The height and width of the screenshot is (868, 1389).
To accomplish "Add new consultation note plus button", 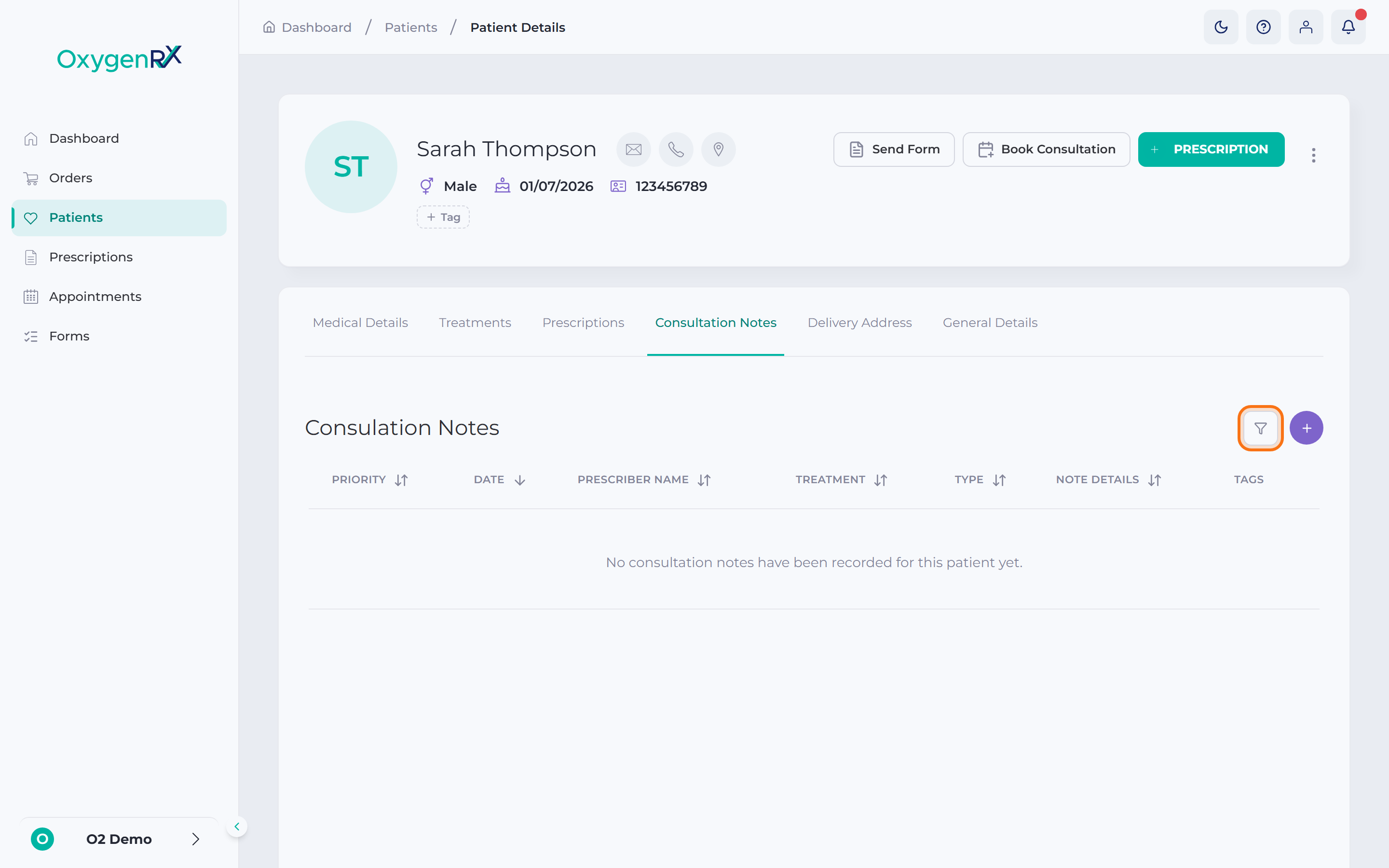I will click(1307, 428).
